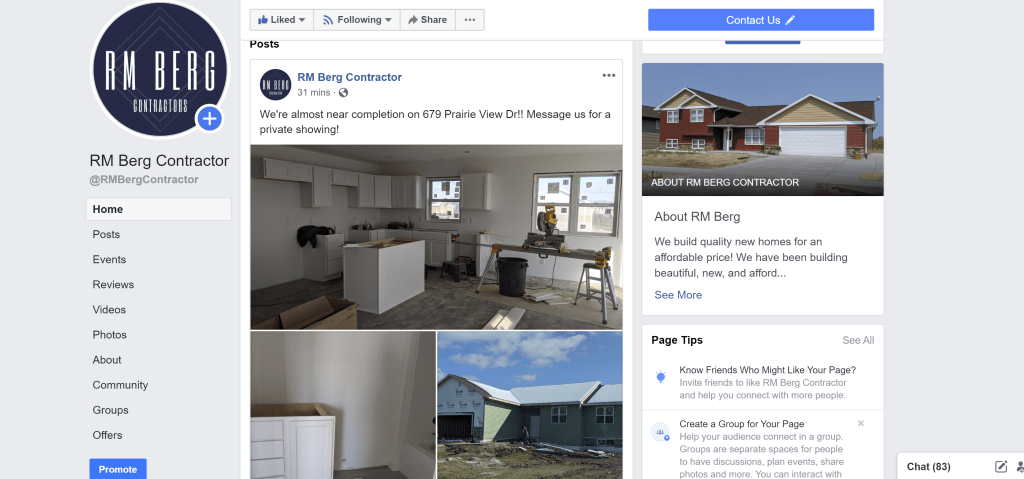Open the Reviews section in sidebar
The image size is (1024, 479).
point(113,285)
